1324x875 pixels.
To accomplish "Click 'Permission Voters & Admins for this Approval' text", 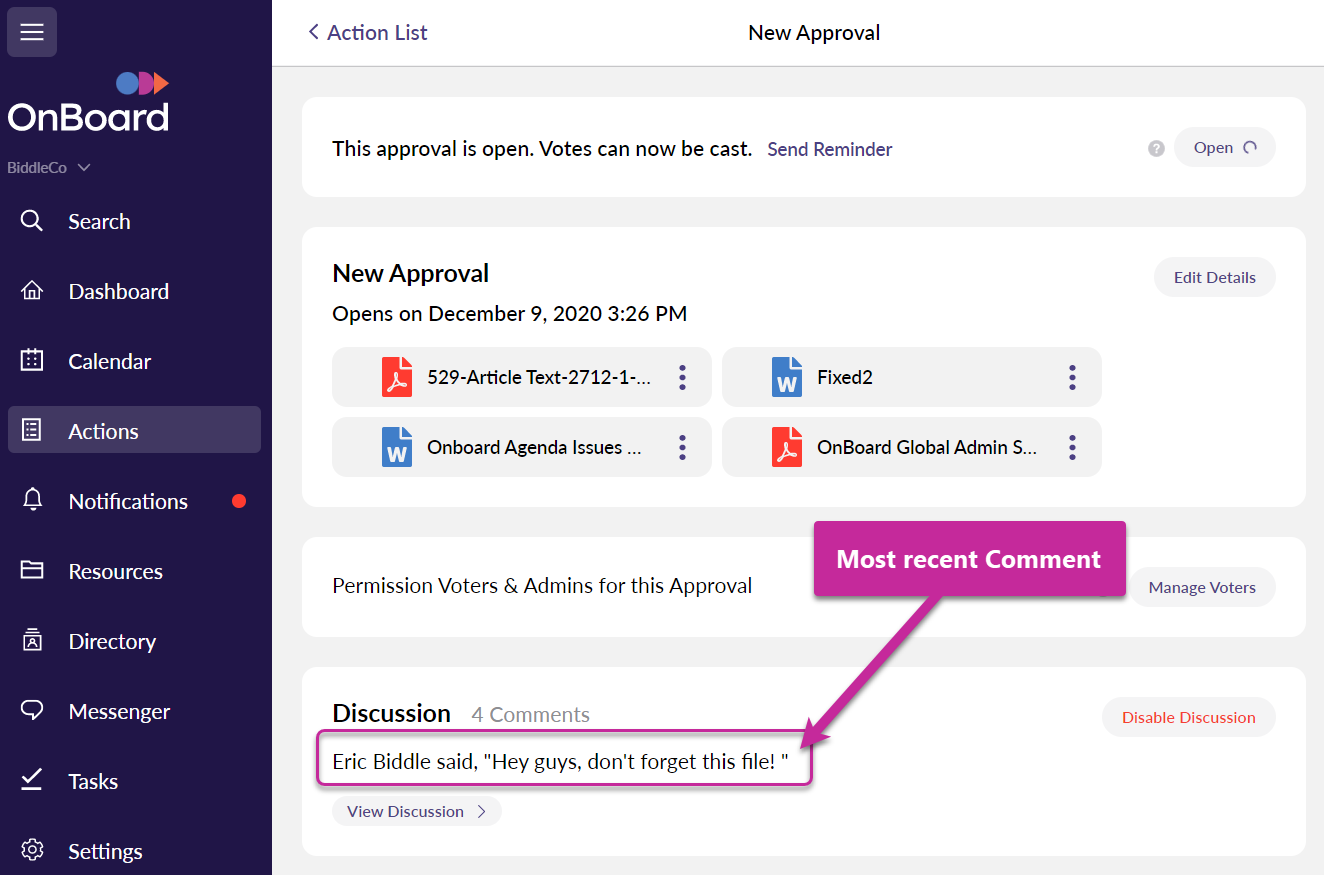I will coord(542,586).
